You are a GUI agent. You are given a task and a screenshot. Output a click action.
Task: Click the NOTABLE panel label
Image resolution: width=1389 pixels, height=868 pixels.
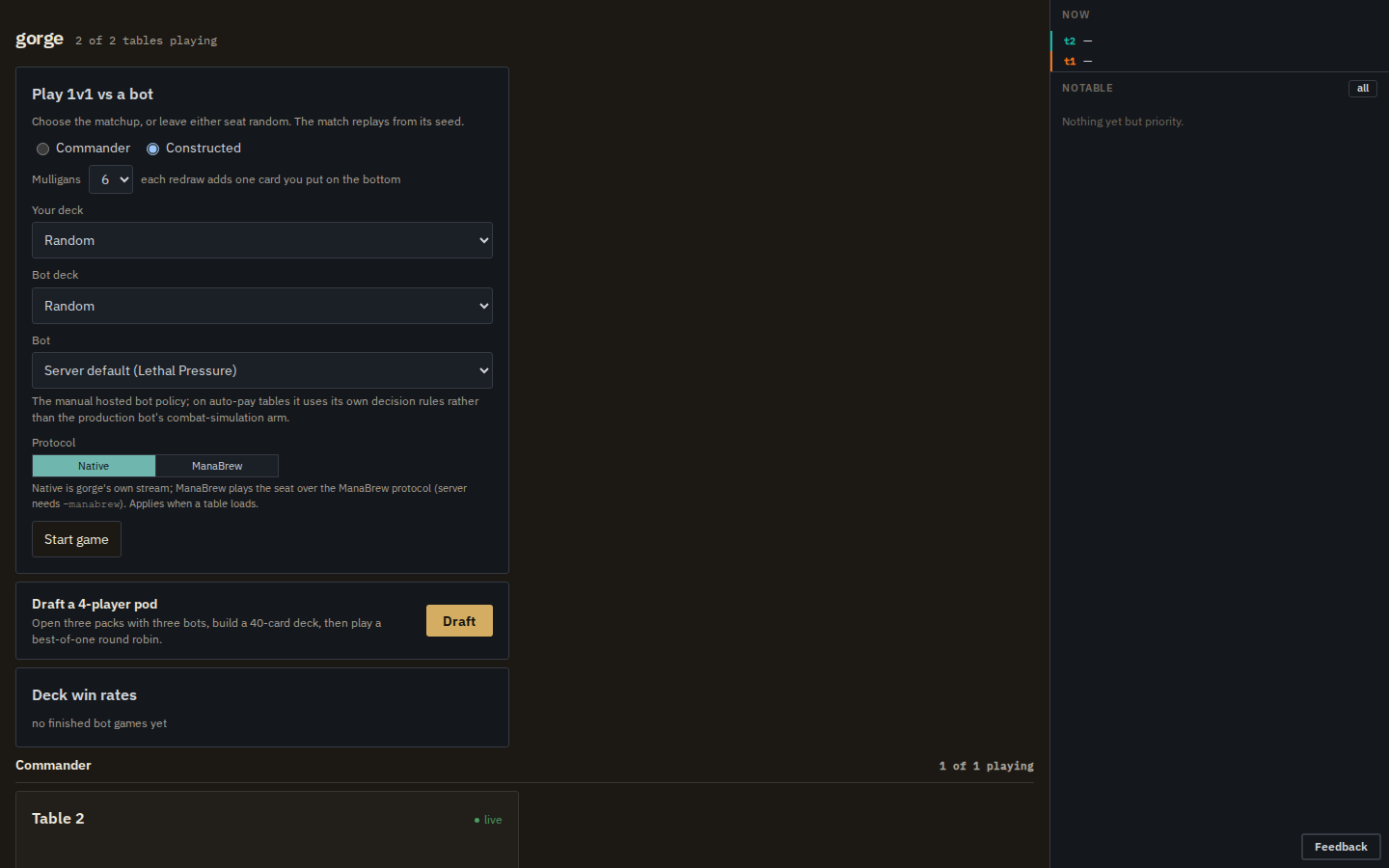[x=1087, y=88]
